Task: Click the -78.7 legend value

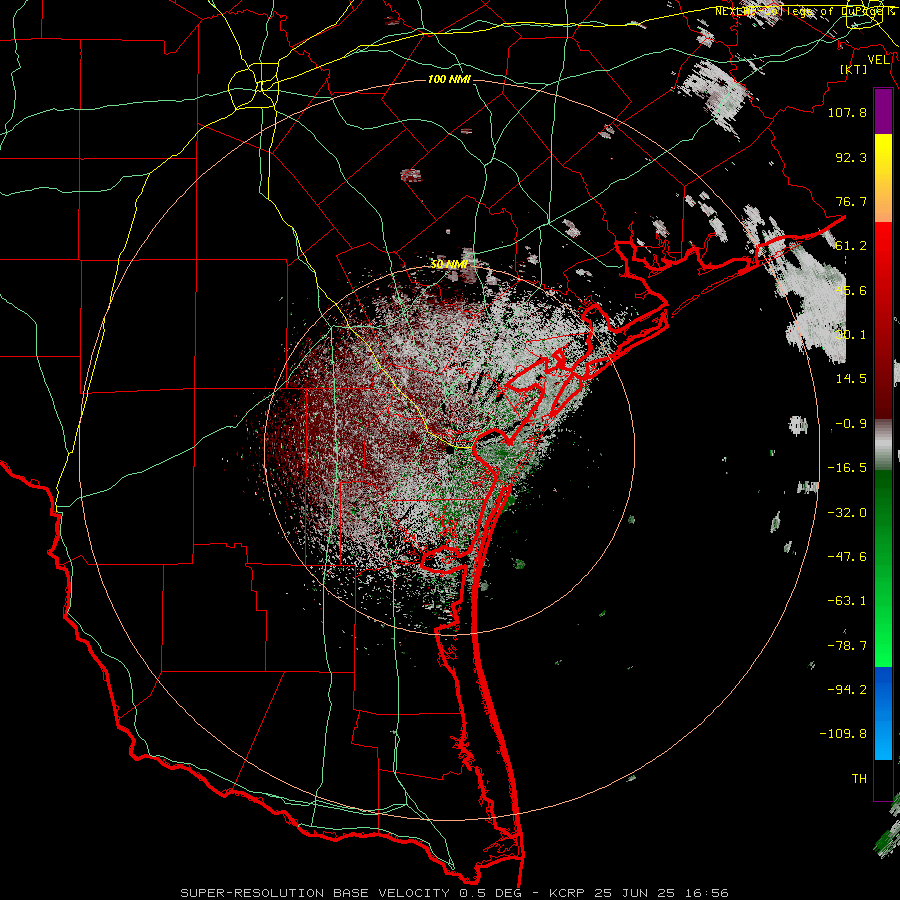Action: pyautogui.click(x=847, y=646)
